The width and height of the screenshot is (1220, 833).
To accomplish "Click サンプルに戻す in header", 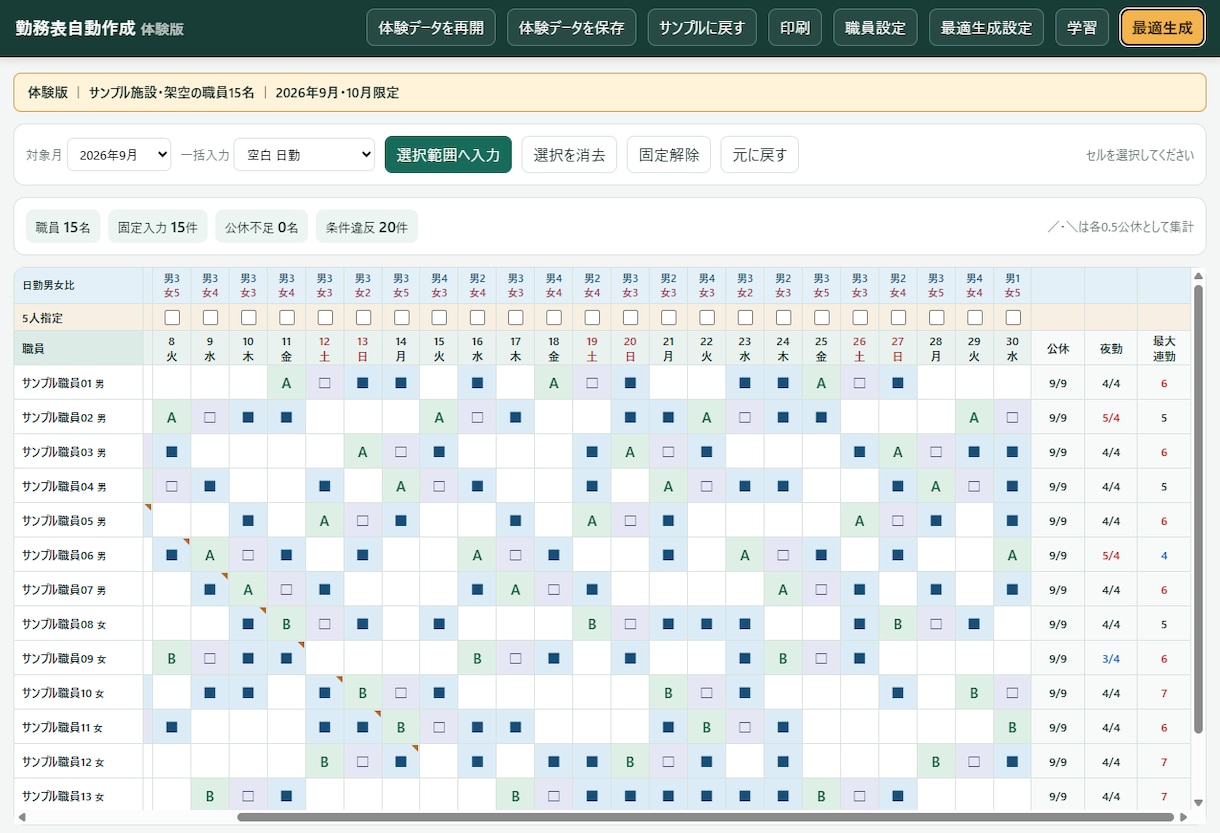I will 703,27.
